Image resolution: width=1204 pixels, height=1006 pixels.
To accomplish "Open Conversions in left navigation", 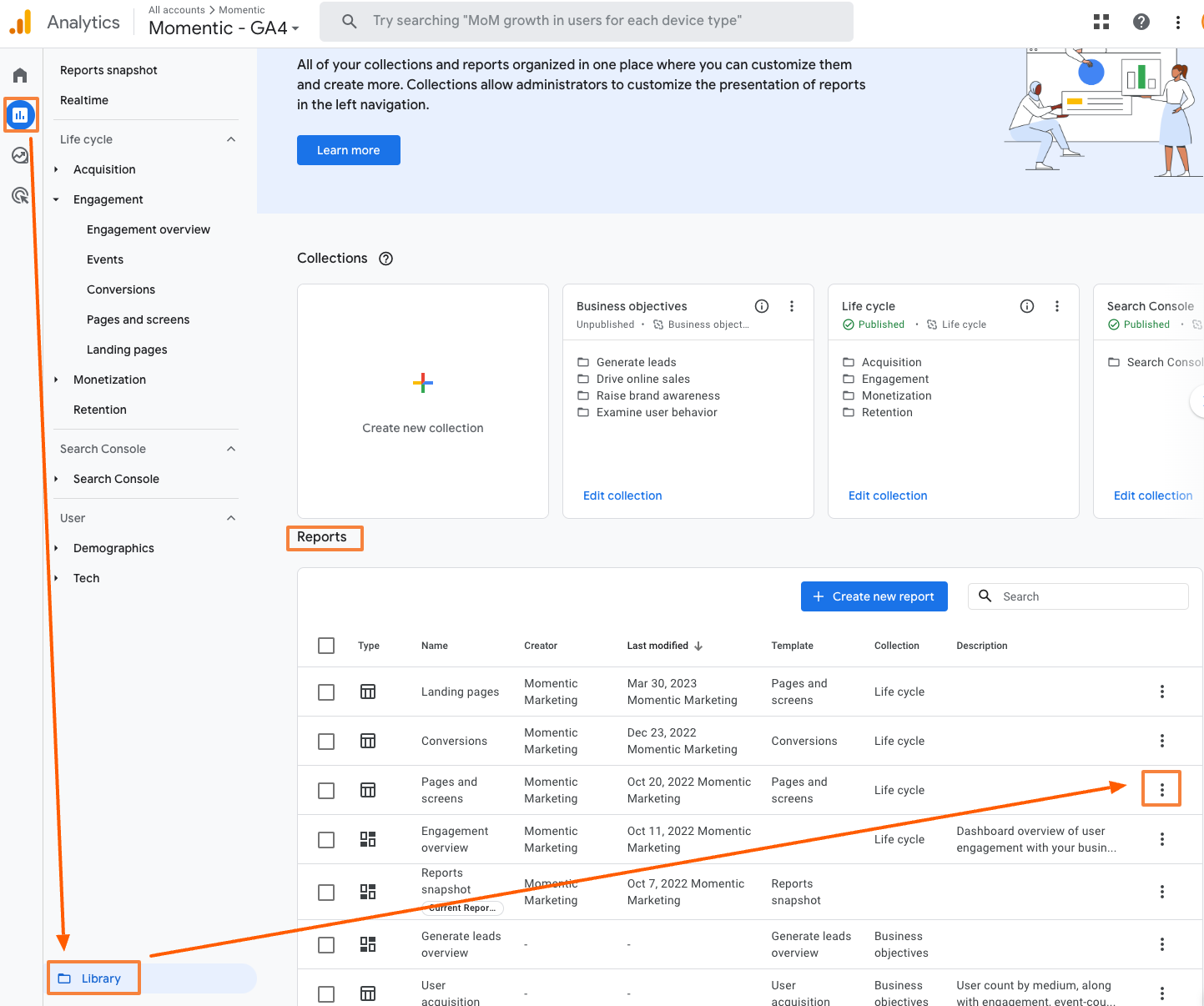I will coord(121,289).
